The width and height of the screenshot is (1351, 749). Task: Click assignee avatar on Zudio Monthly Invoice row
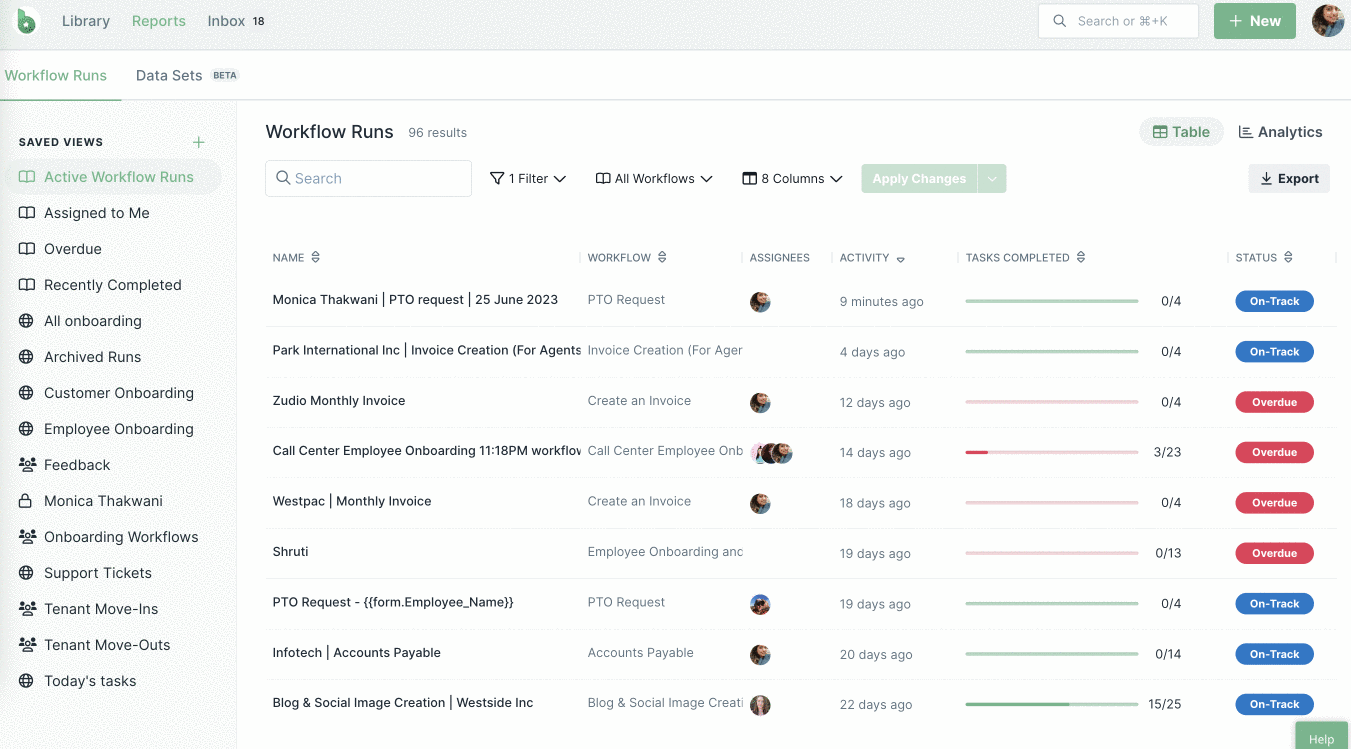(760, 403)
